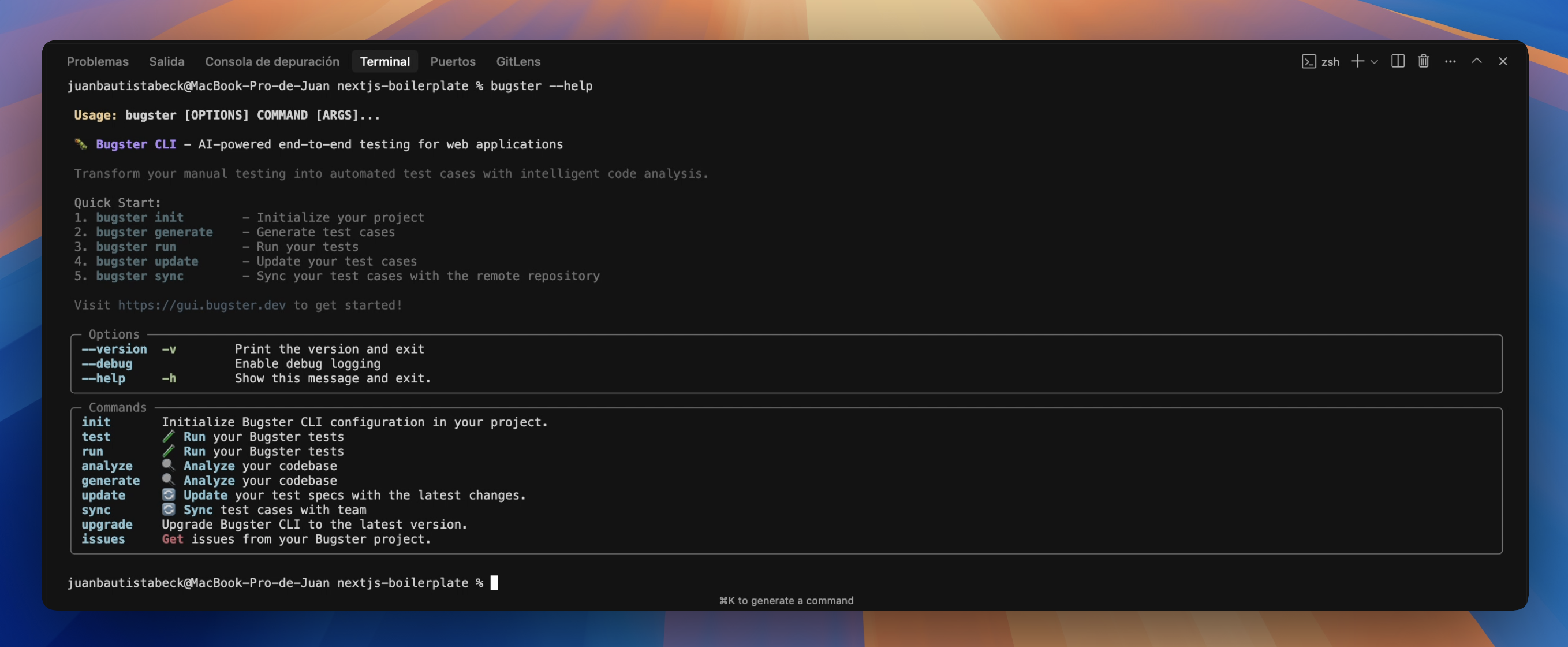
Task: Click the 'upgrade' command name
Action: point(107,524)
